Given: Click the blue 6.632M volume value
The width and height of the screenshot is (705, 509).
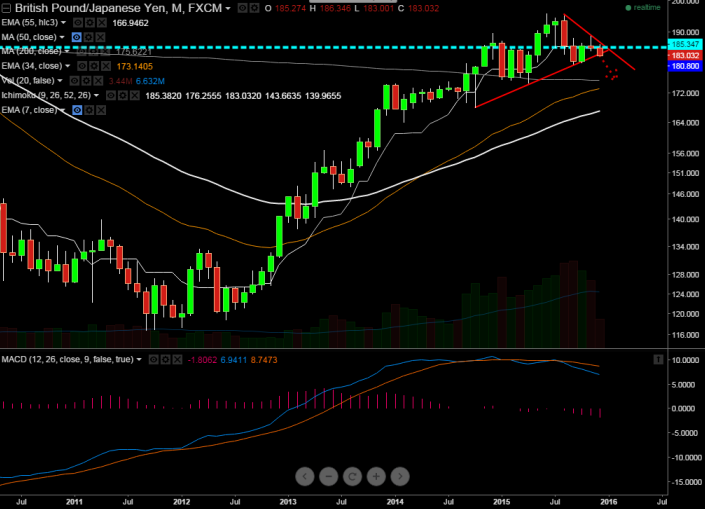Looking at the screenshot, I should (x=150, y=81).
